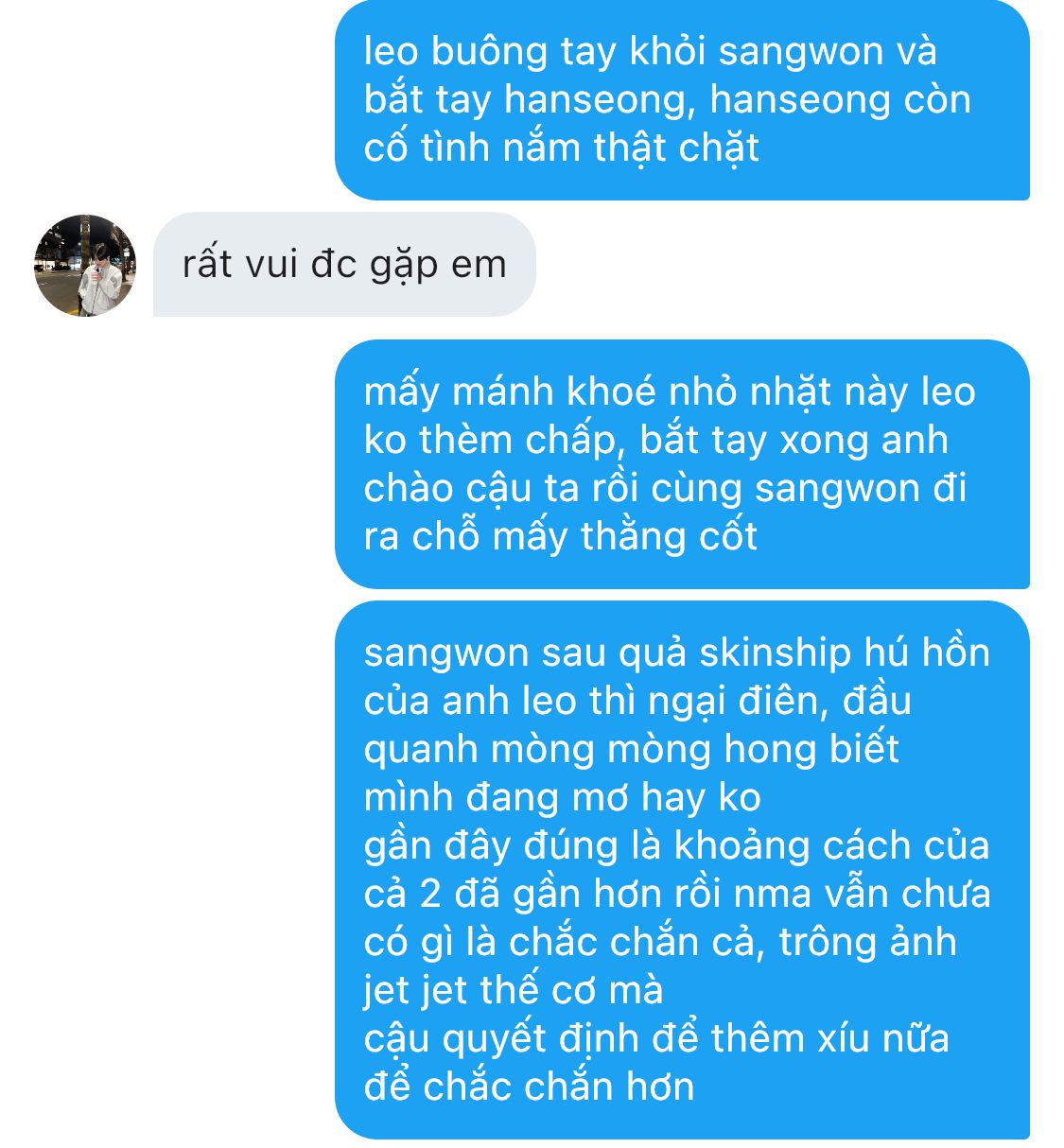Image resolution: width=1064 pixels, height=1148 pixels.
Task: Open the sender's round profile avatar
Action: [x=86, y=265]
